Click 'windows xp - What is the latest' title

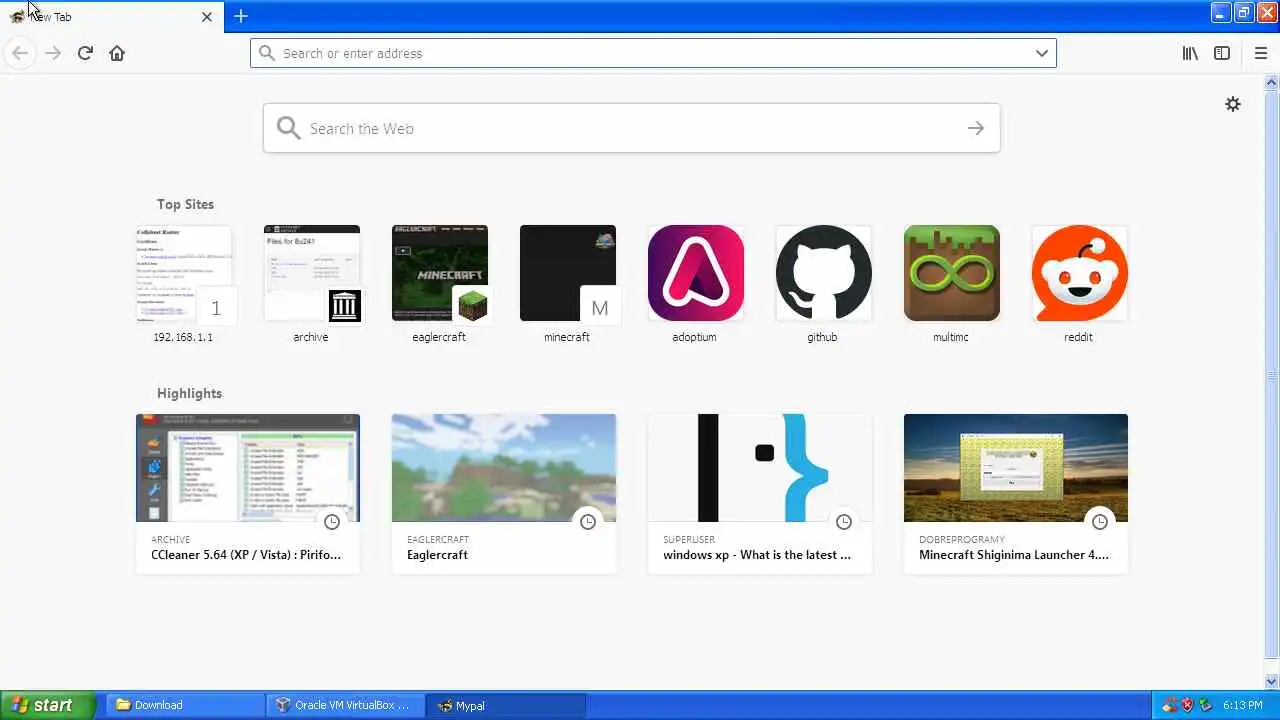tap(757, 555)
